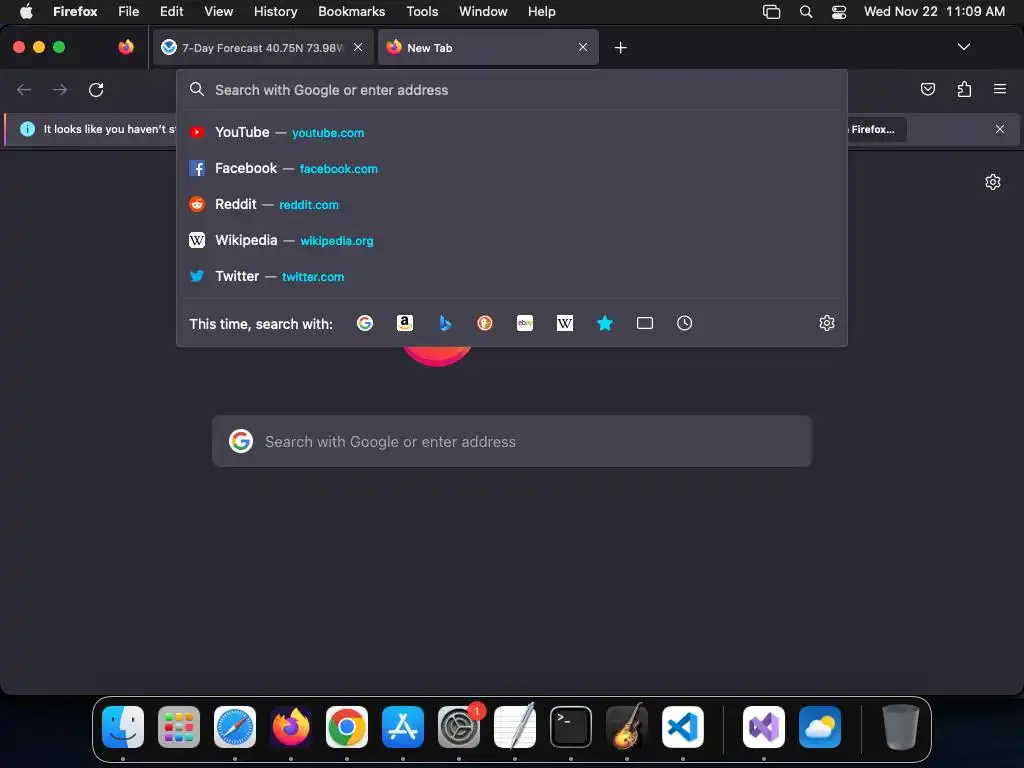List all tabs with the chevron
This screenshot has width=1024, height=768.
(x=963, y=47)
